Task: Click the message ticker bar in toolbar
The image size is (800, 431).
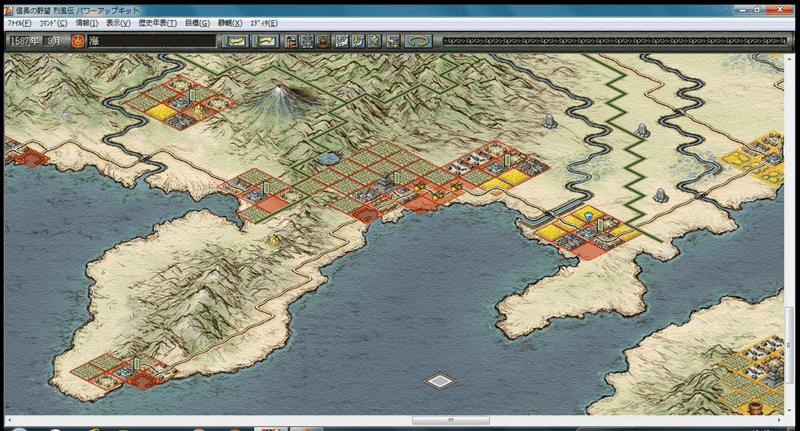Action: 615,41
